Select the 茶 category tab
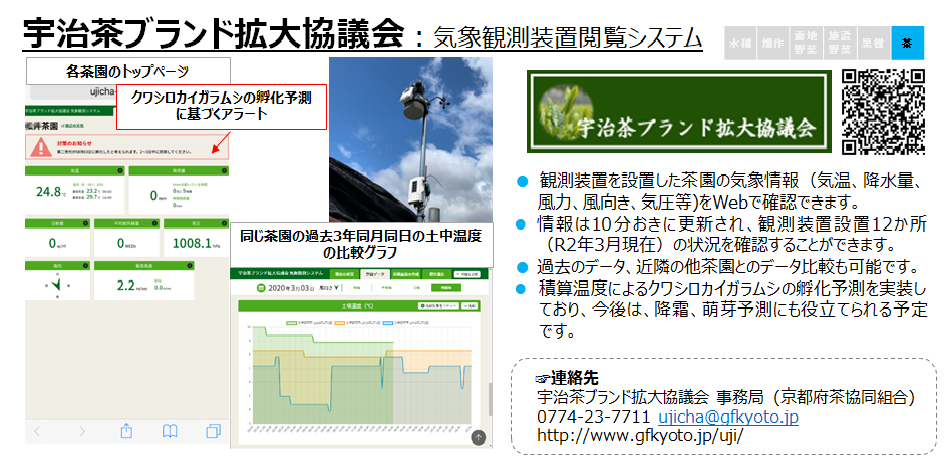The width and height of the screenshot is (949, 462). tap(908, 42)
